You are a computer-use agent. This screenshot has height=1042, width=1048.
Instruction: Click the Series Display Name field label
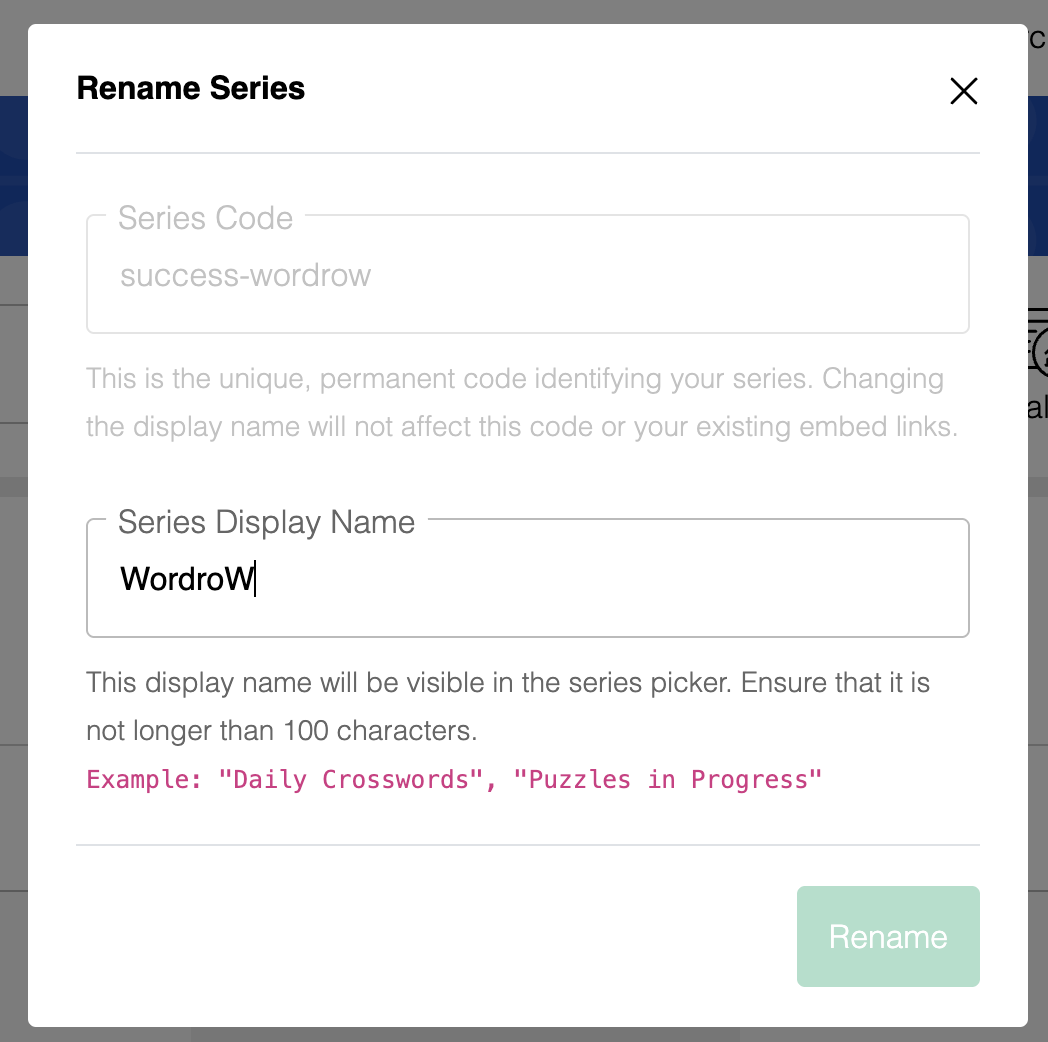click(266, 521)
